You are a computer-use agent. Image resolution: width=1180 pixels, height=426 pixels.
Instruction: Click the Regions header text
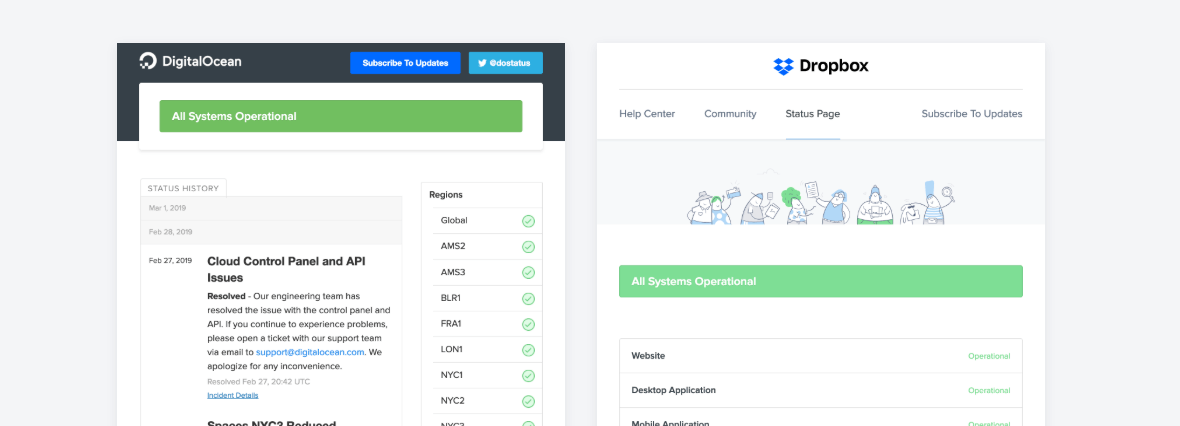pyautogui.click(x=446, y=195)
